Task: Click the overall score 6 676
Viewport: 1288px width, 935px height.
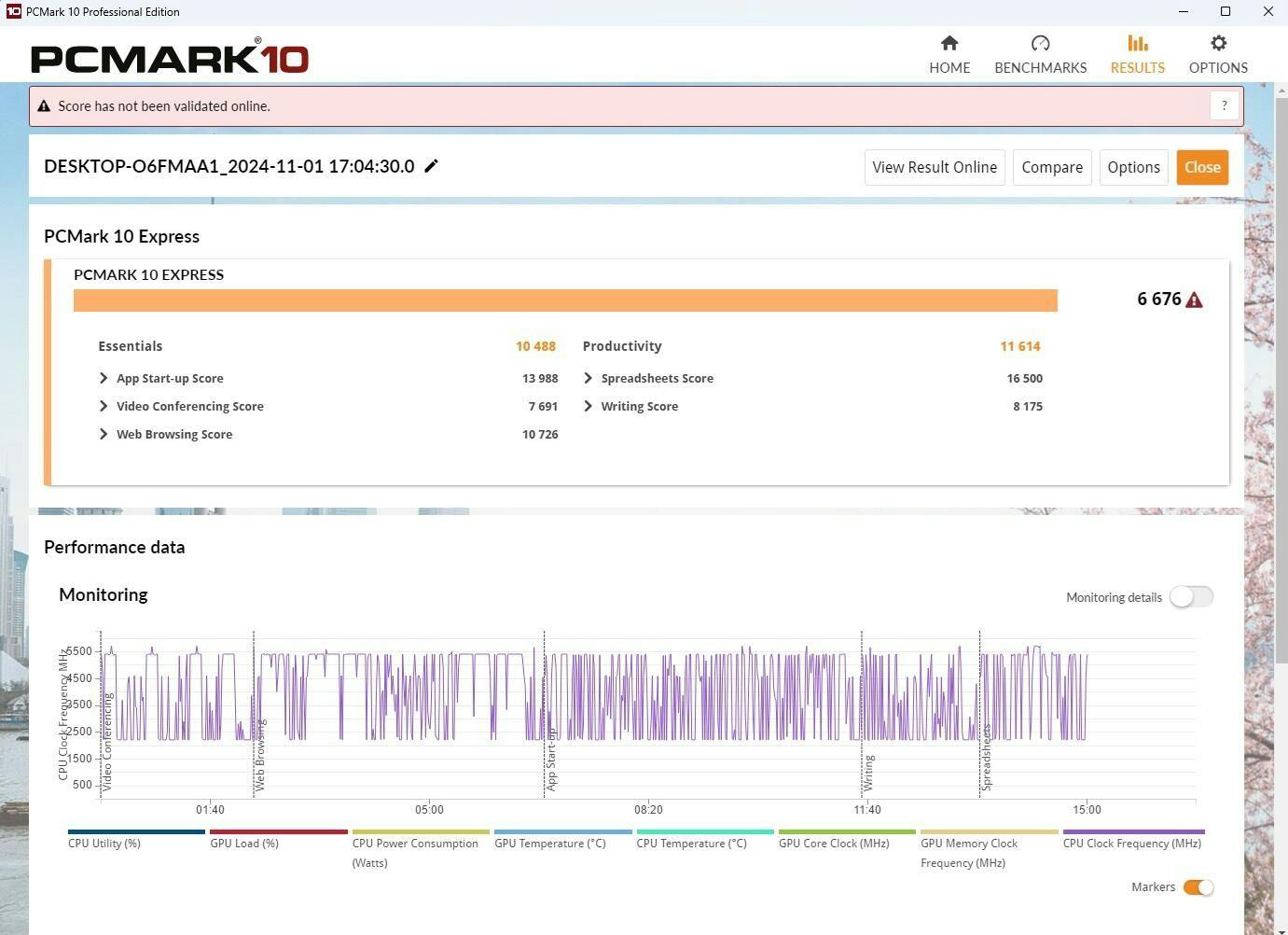Action: tap(1158, 300)
